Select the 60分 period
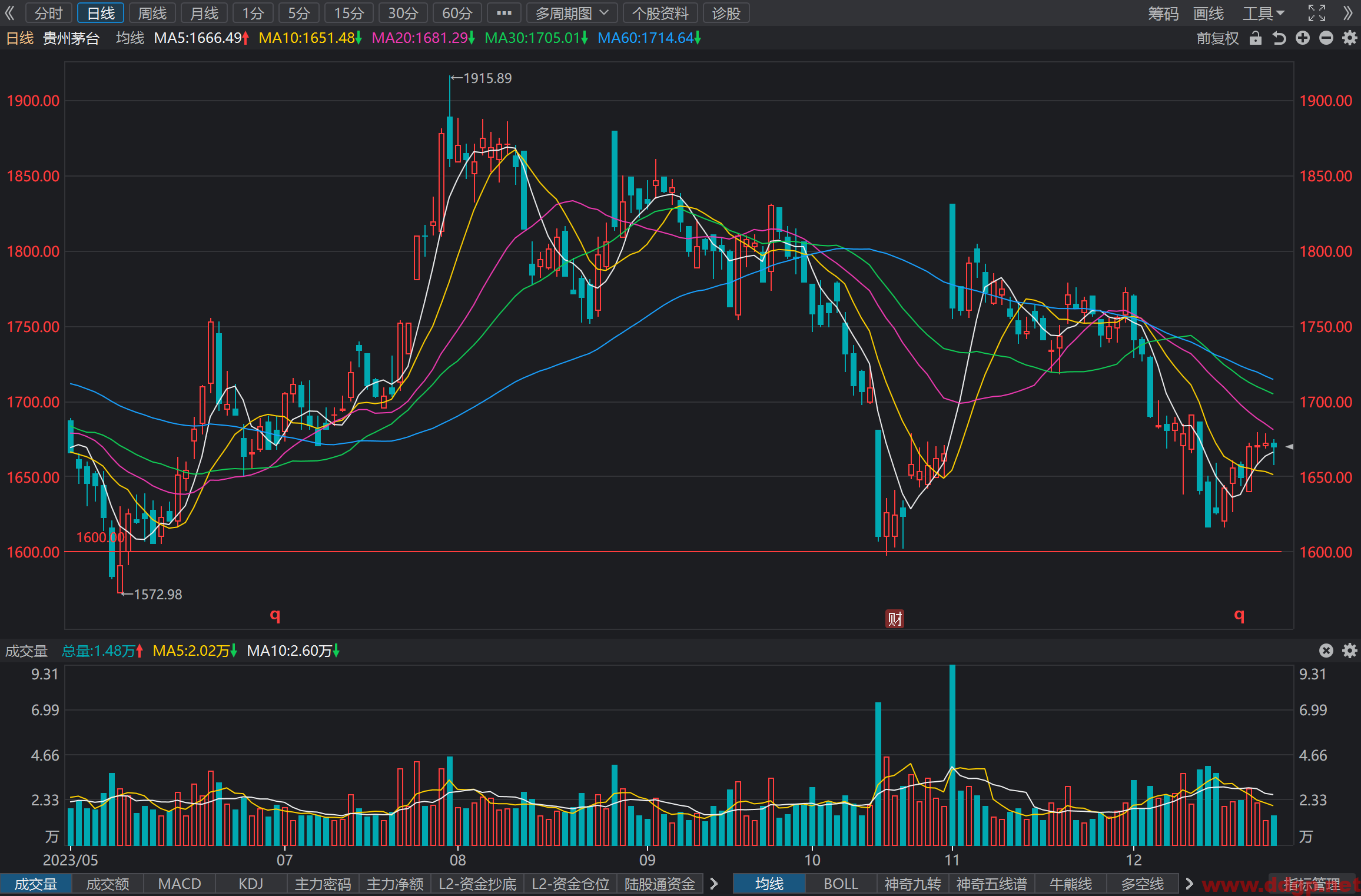 point(457,13)
